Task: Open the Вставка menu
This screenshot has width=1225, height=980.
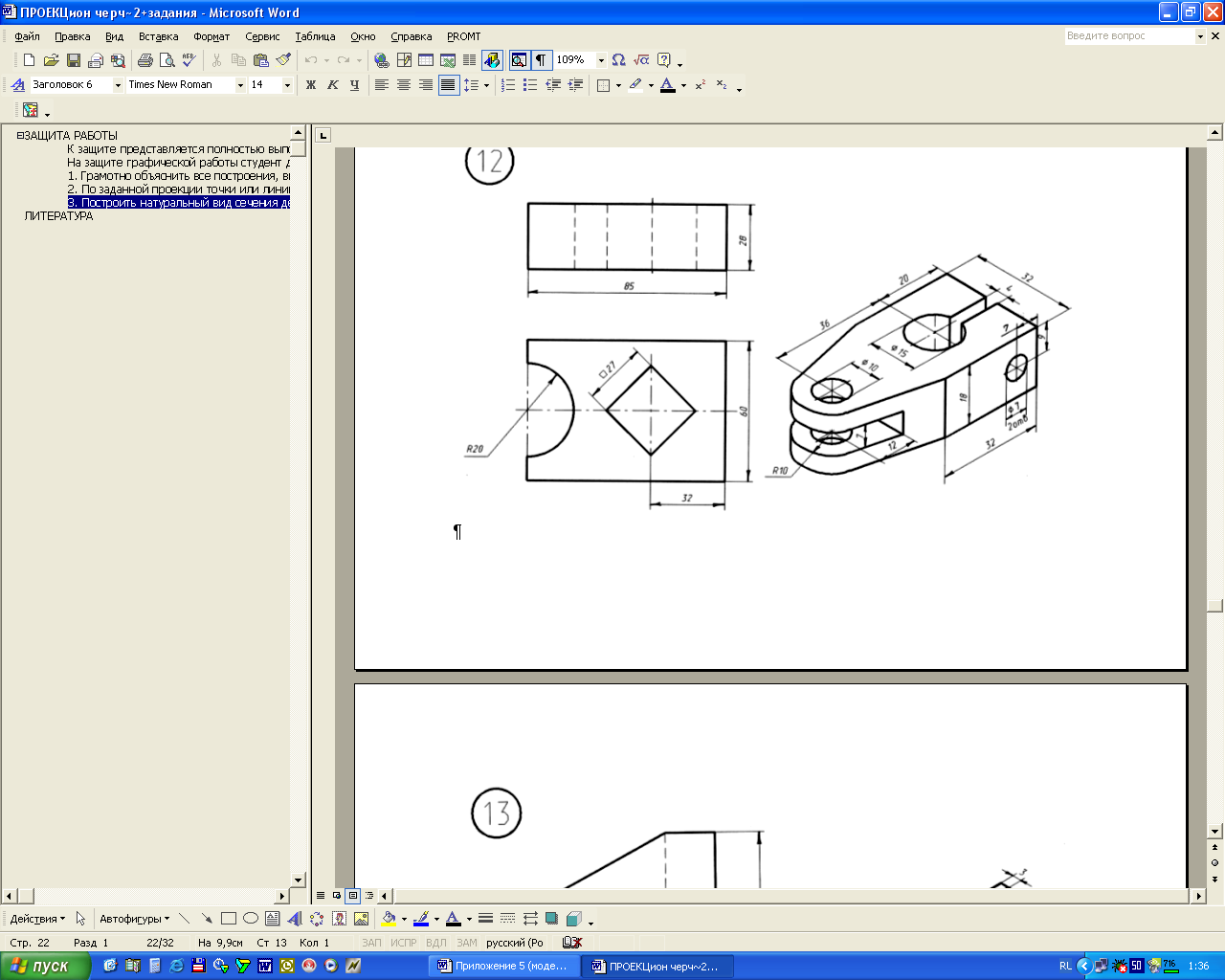Action: point(158,36)
